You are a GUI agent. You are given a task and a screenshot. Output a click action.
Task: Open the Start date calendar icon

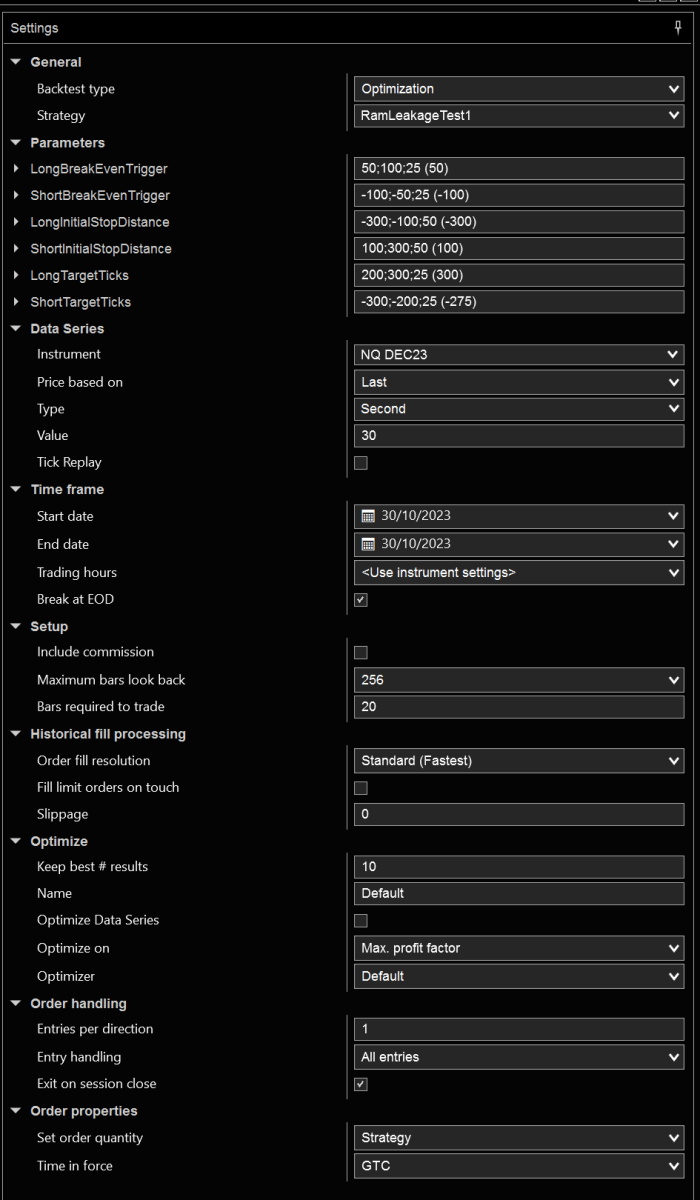click(367, 516)
